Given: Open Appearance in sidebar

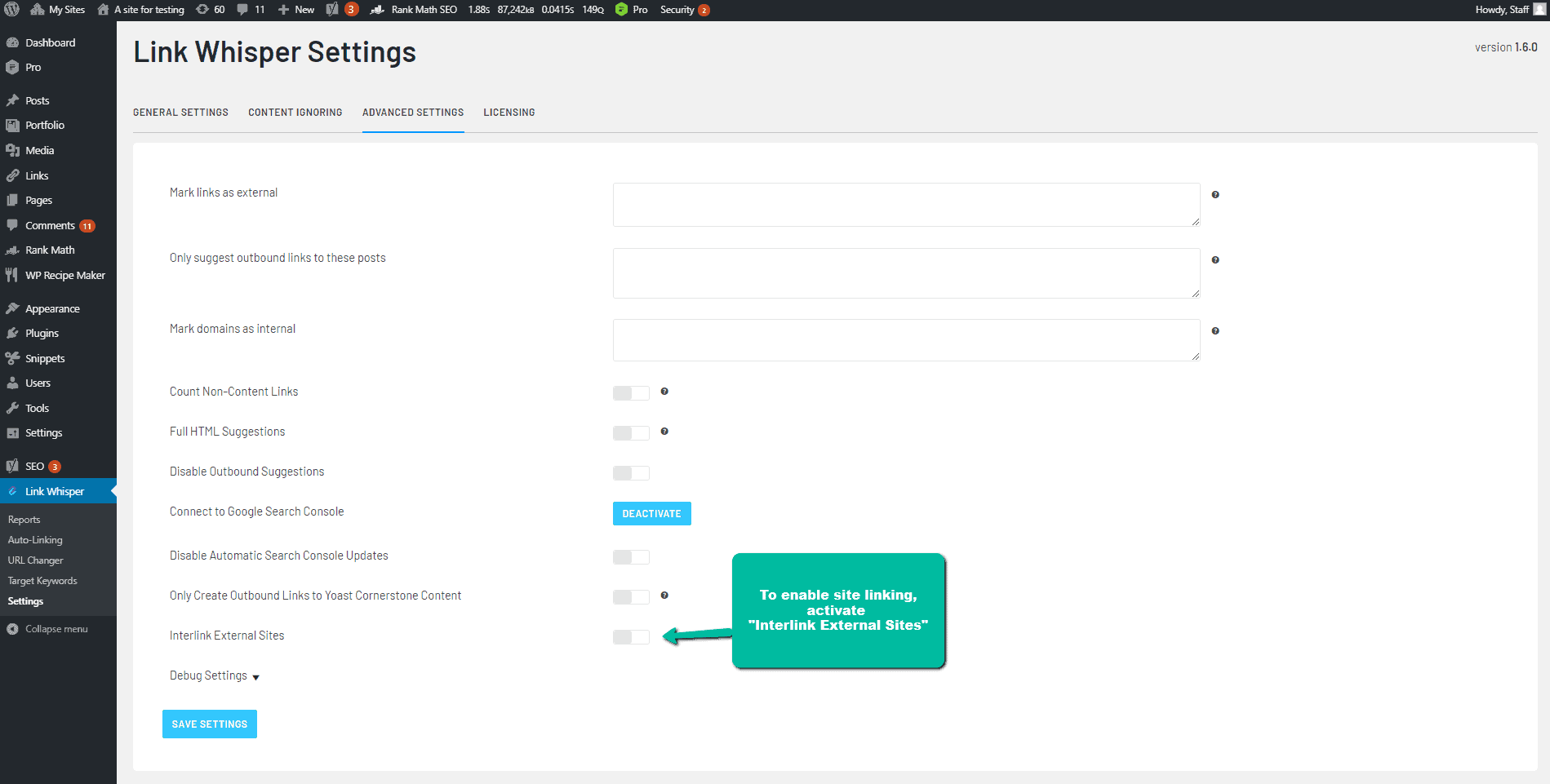Looking at the screenshot, I should coord(58,308).
